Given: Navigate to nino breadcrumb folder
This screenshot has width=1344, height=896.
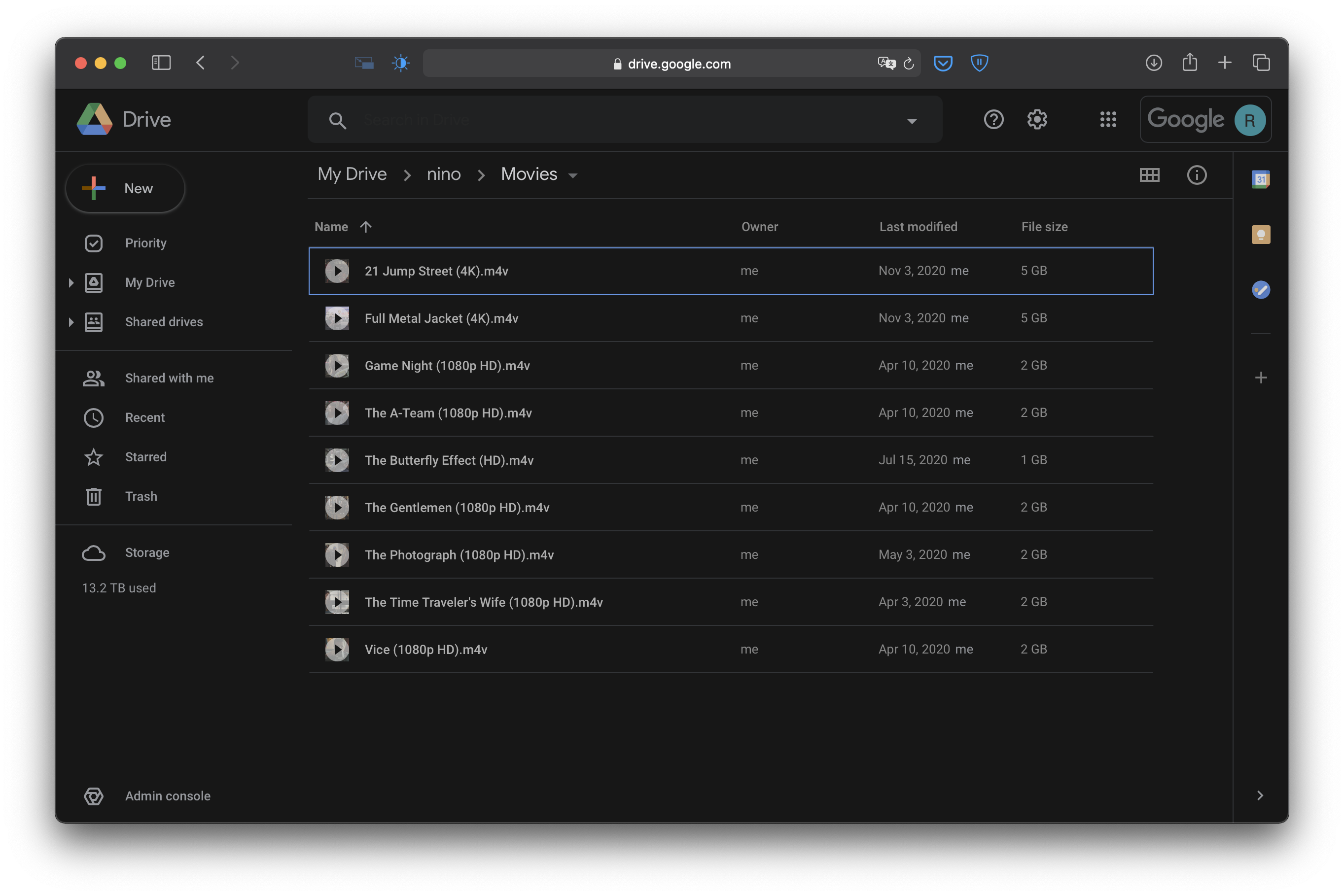Looking at the screenshot, I should (444, 173).
